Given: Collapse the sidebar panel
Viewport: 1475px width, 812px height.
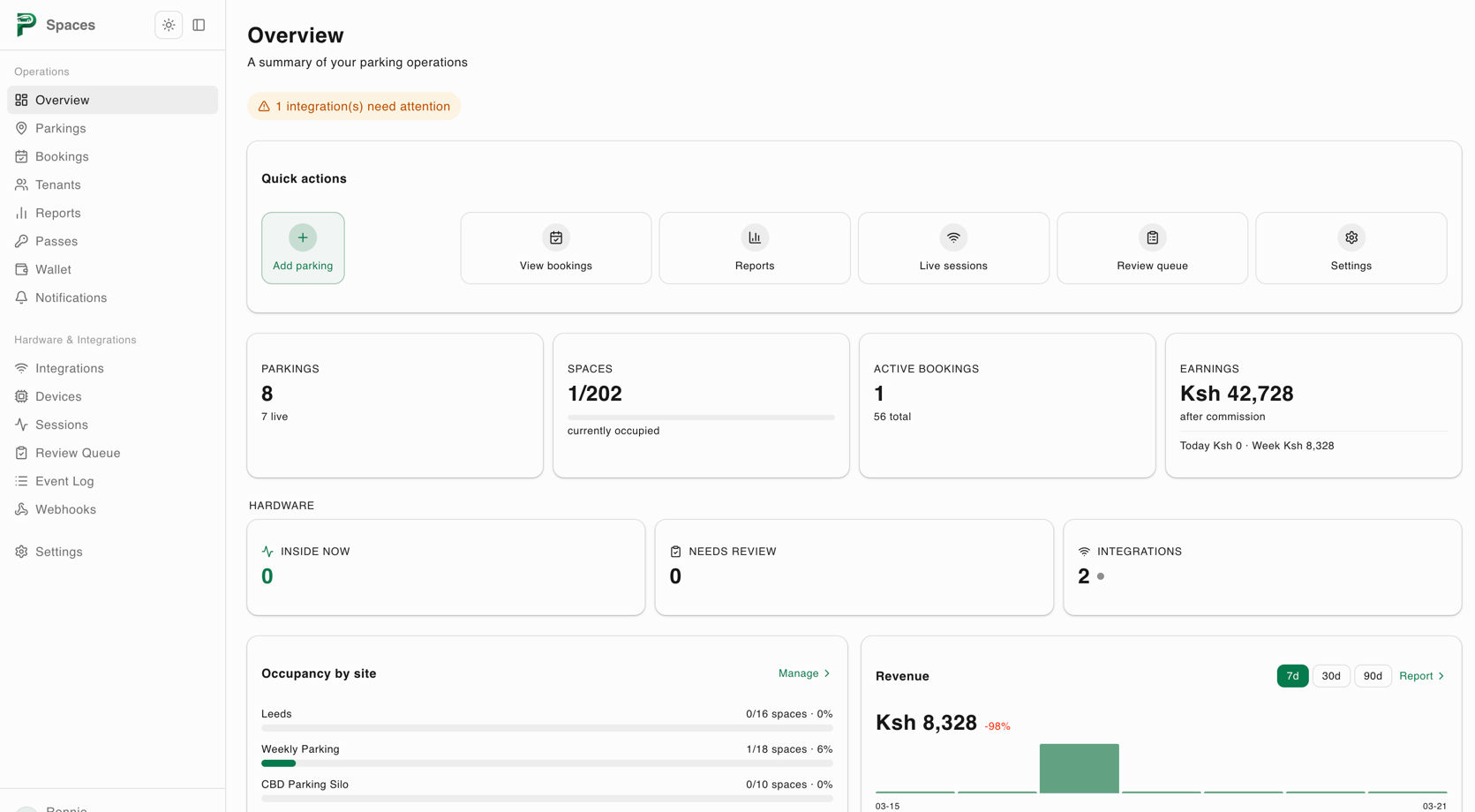Looking at the screenshot, I should click(x=199, y=25).
